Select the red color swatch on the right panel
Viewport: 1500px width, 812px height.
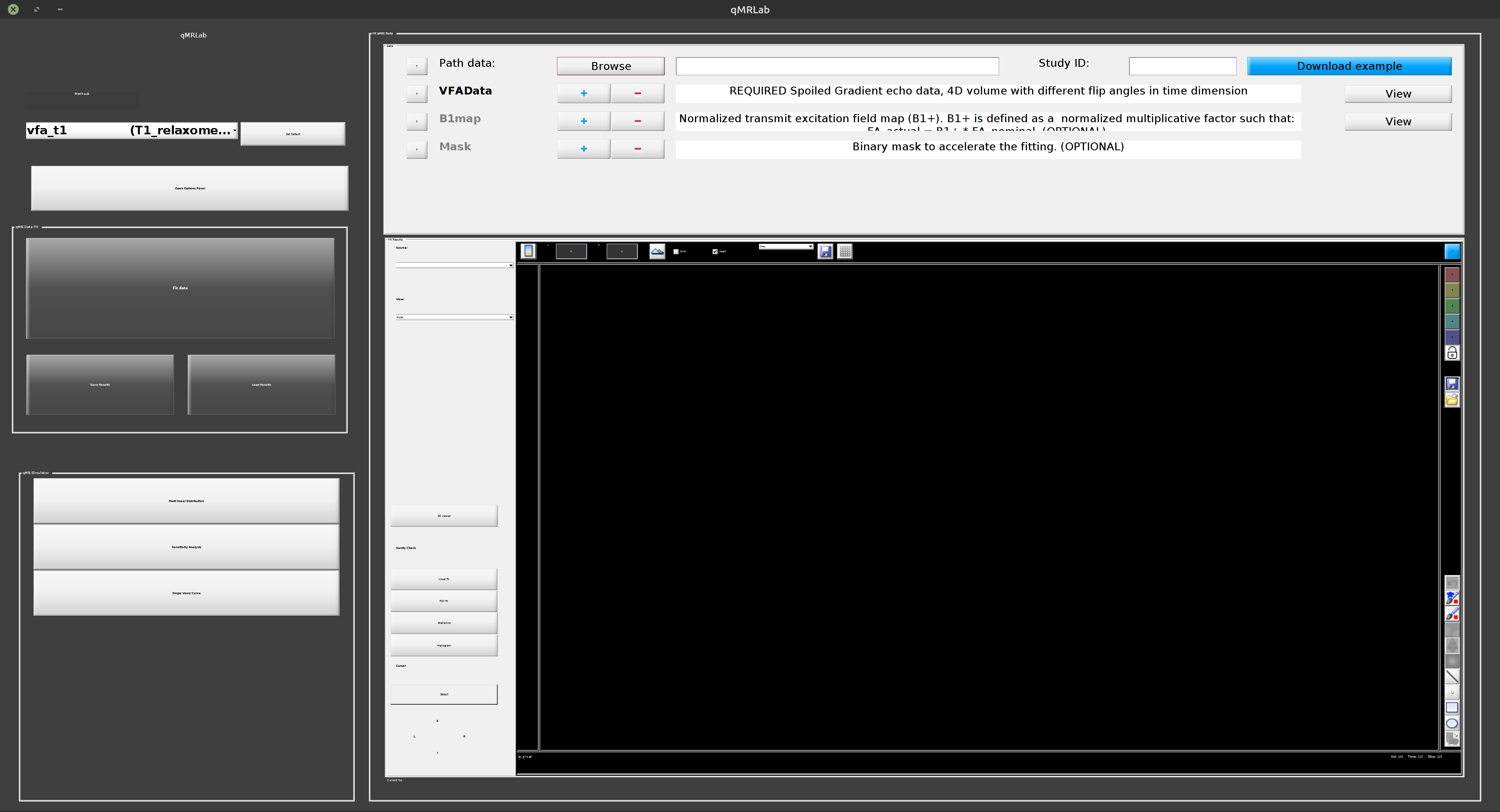coord(1452,274)
